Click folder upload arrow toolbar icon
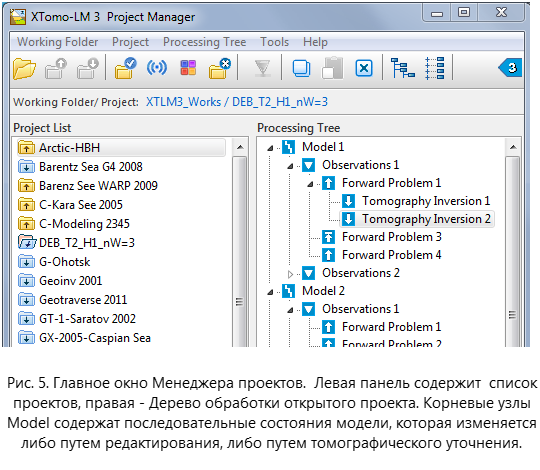The height and width of the screenshot is (470, 540). [x=56, y=69]
